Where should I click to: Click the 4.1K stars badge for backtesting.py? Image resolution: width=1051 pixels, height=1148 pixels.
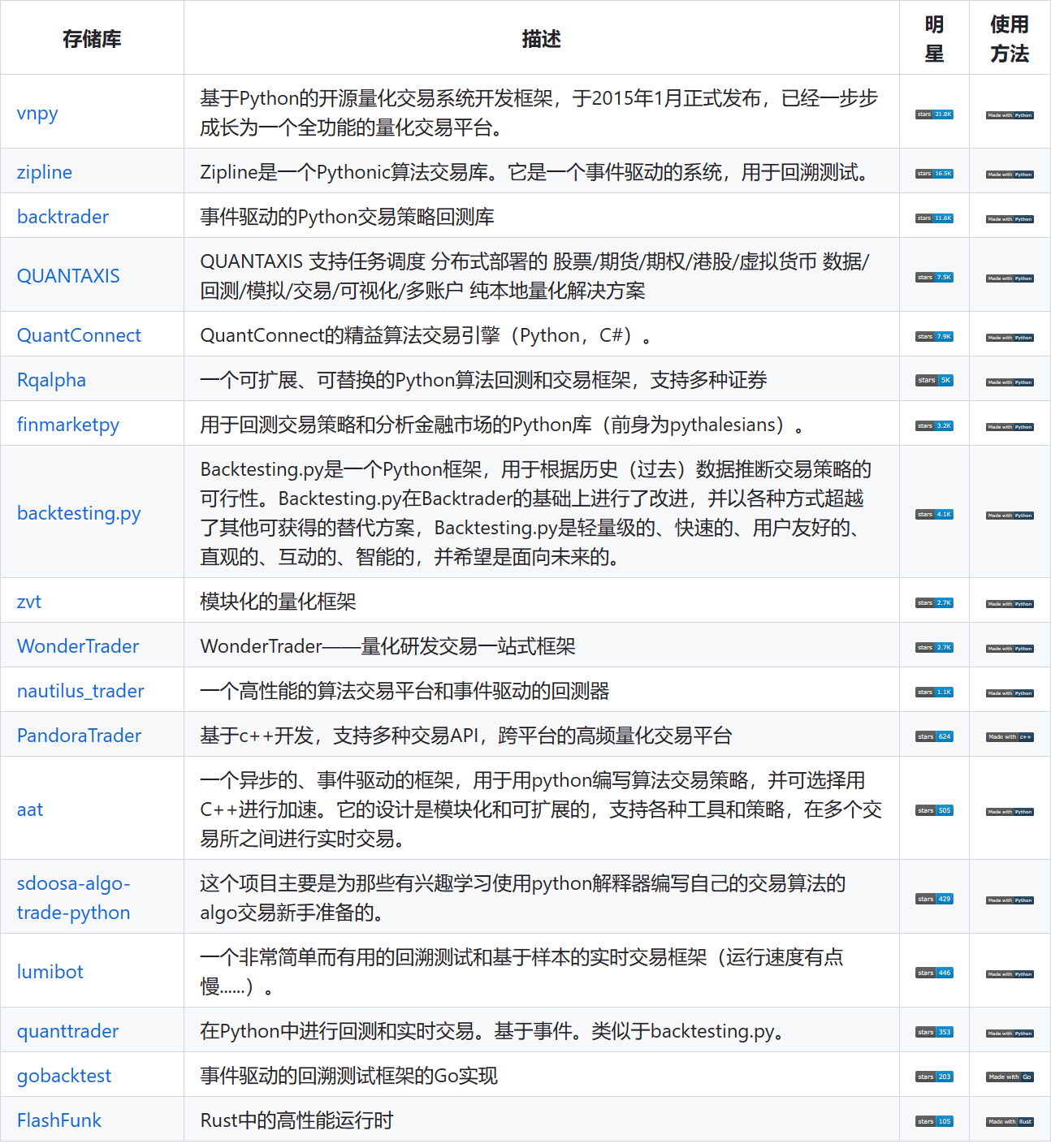(x=934, y=515)
